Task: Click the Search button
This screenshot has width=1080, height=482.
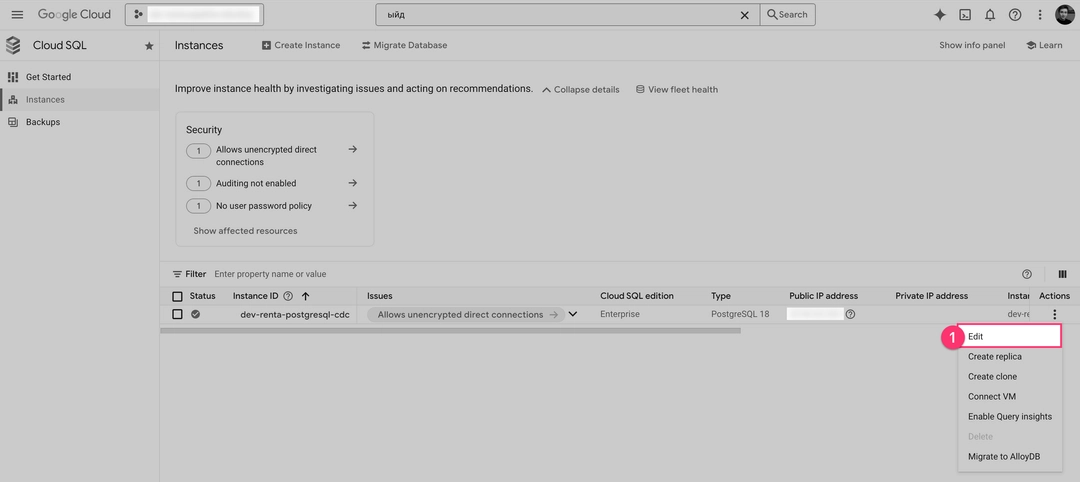Action: coord(787,14)
